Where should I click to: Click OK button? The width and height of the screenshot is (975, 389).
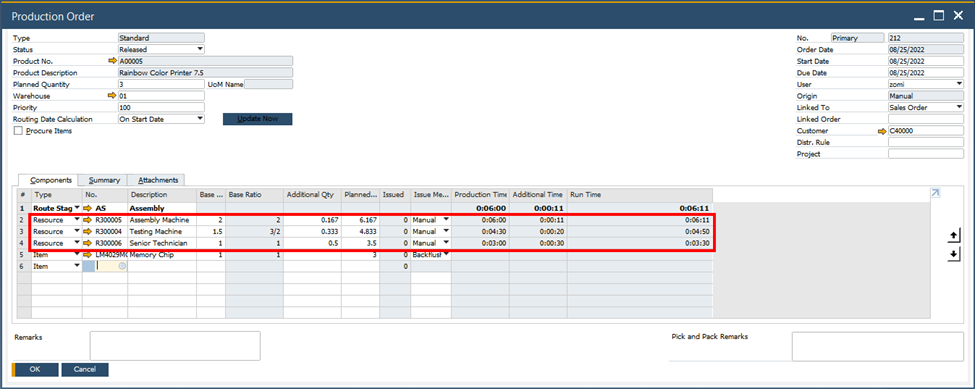pyautogui.click(x=35, y=370)
